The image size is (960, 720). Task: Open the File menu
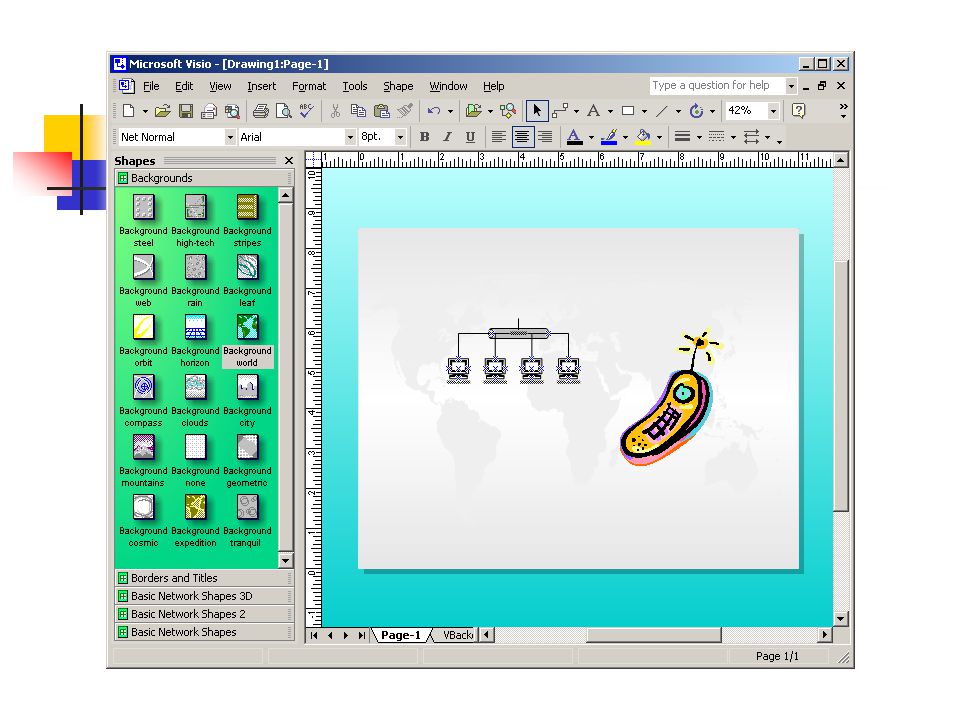[151, 86]
